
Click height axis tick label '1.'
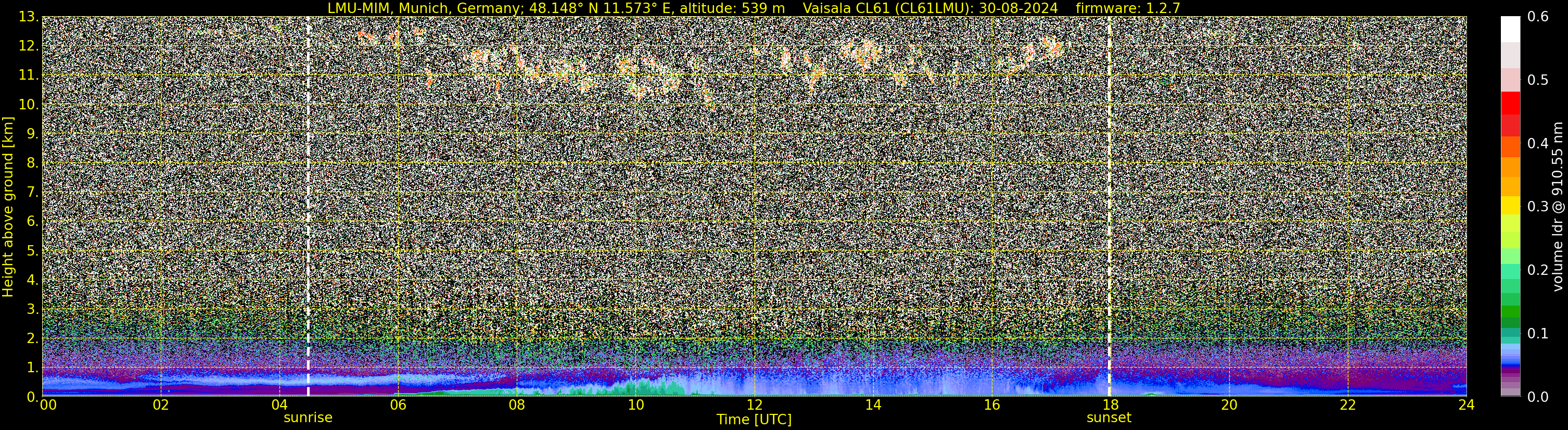pos(33,367)
